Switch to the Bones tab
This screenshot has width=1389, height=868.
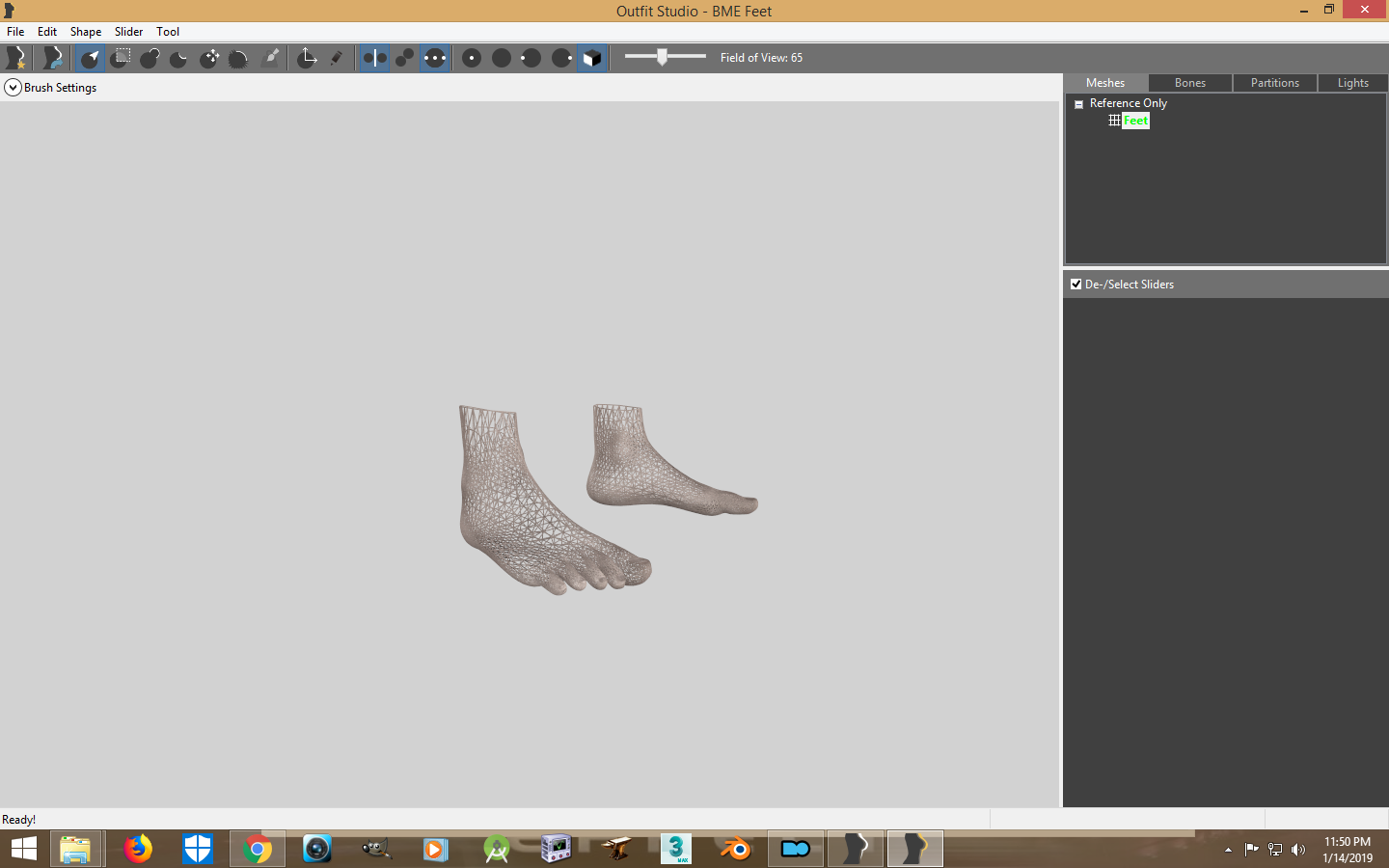pyautogui.click(x=1190, y=83)
